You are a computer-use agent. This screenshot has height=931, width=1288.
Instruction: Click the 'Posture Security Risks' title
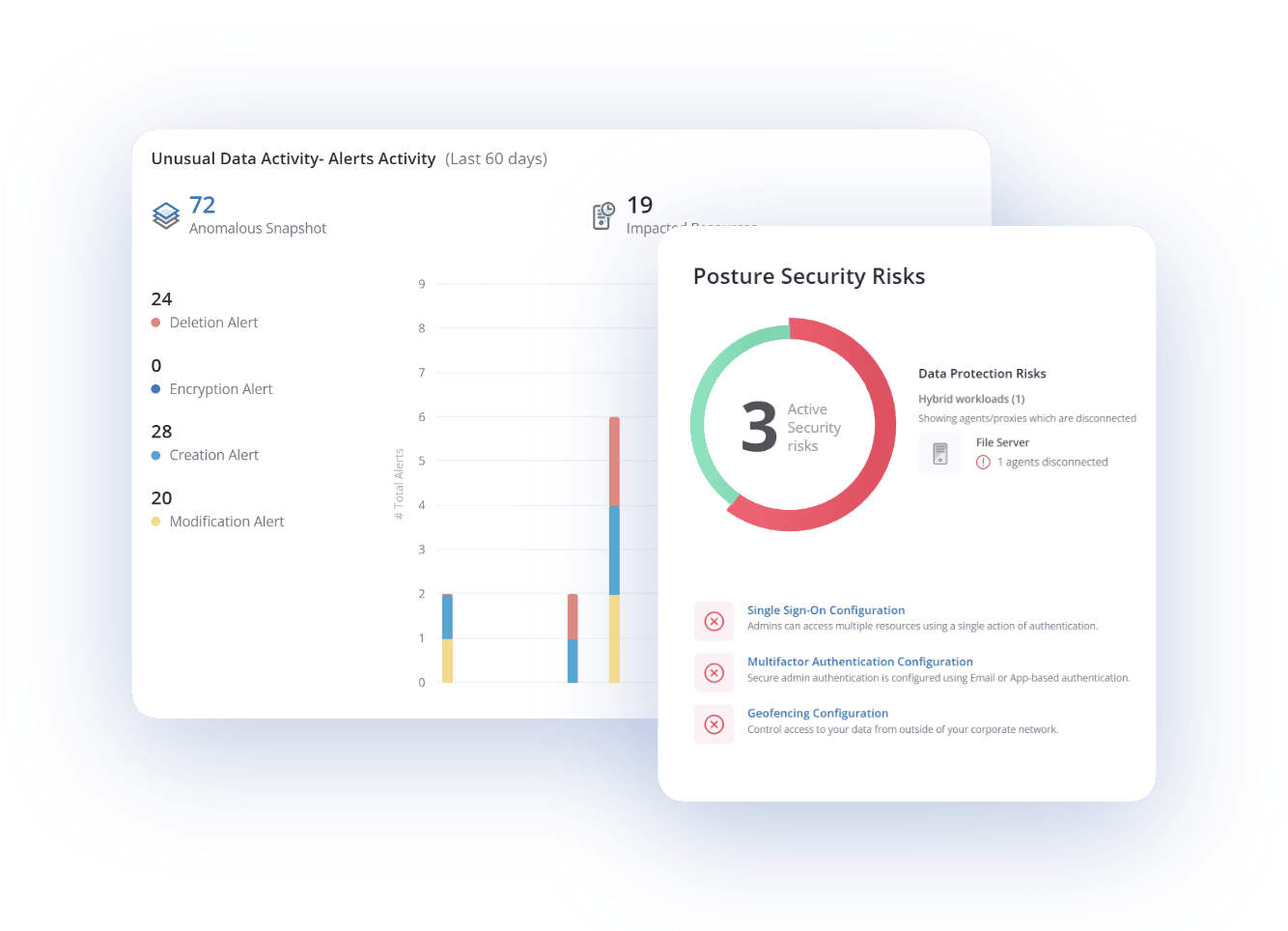809,276
